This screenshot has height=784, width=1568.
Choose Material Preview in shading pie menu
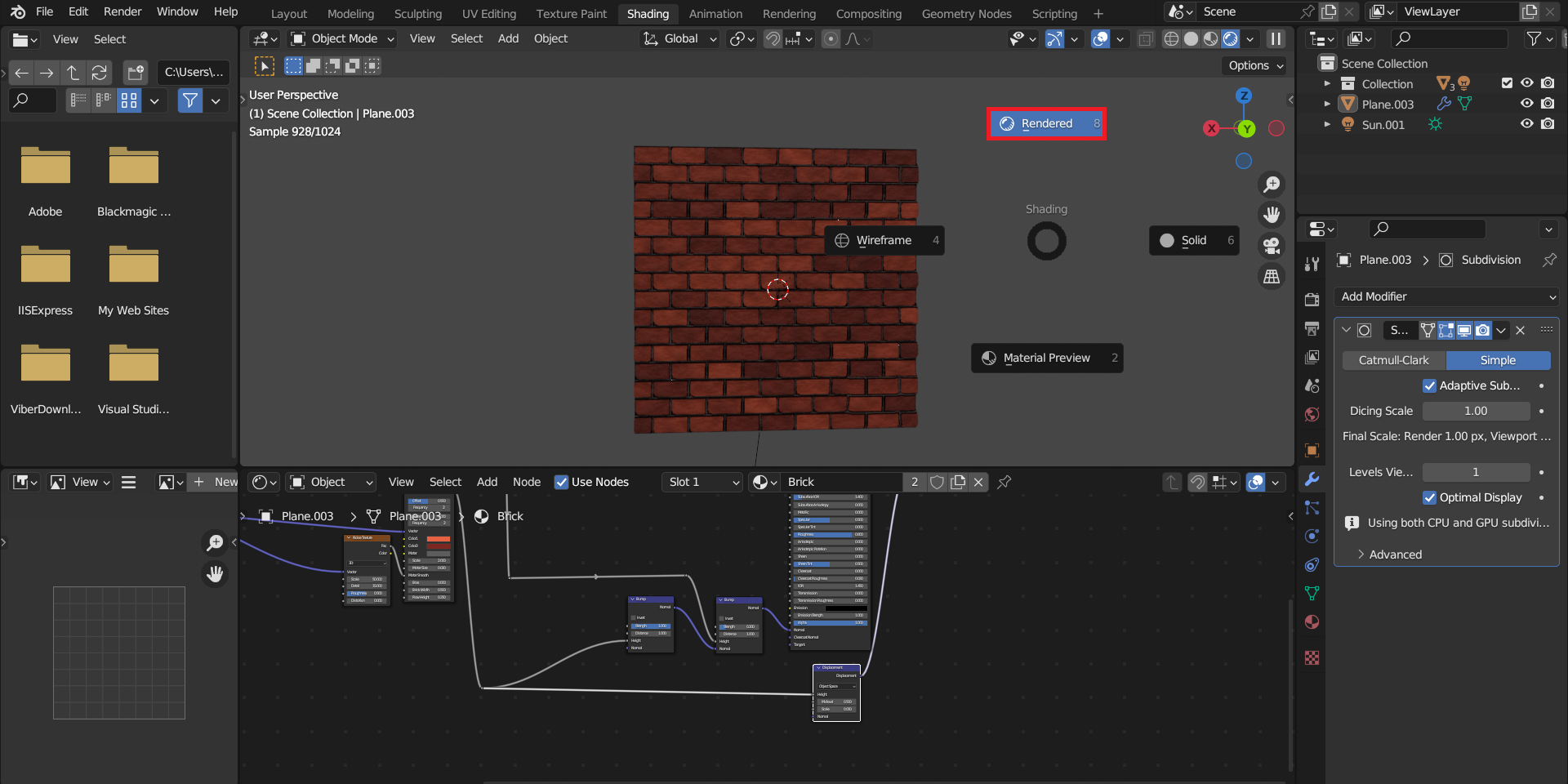point(1046,358)
